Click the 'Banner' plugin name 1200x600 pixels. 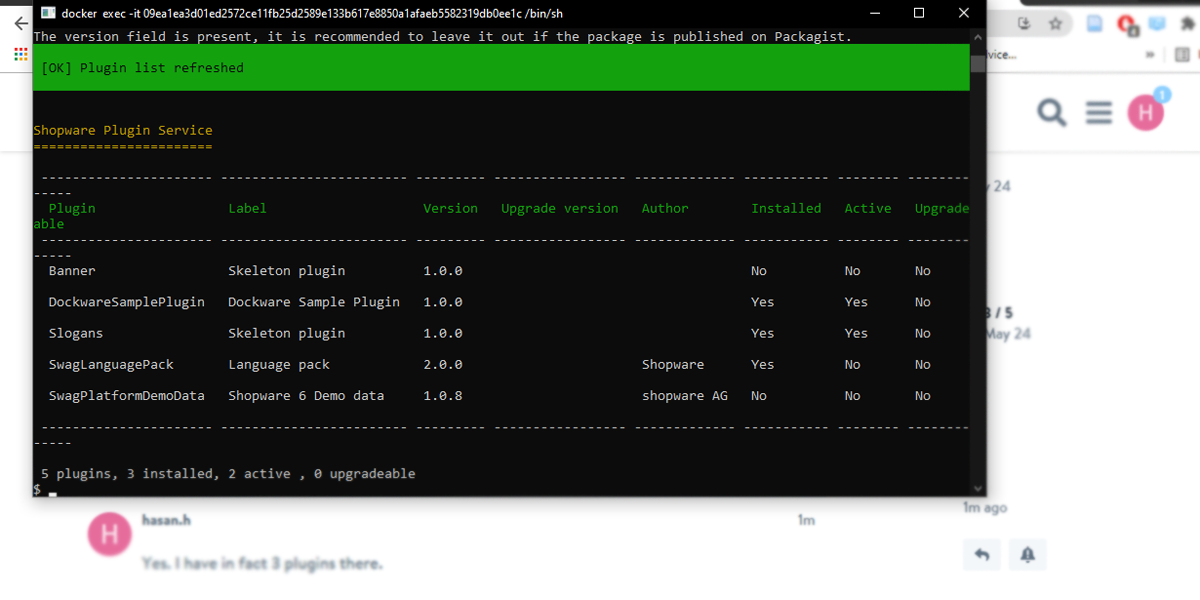coord(72,270)
